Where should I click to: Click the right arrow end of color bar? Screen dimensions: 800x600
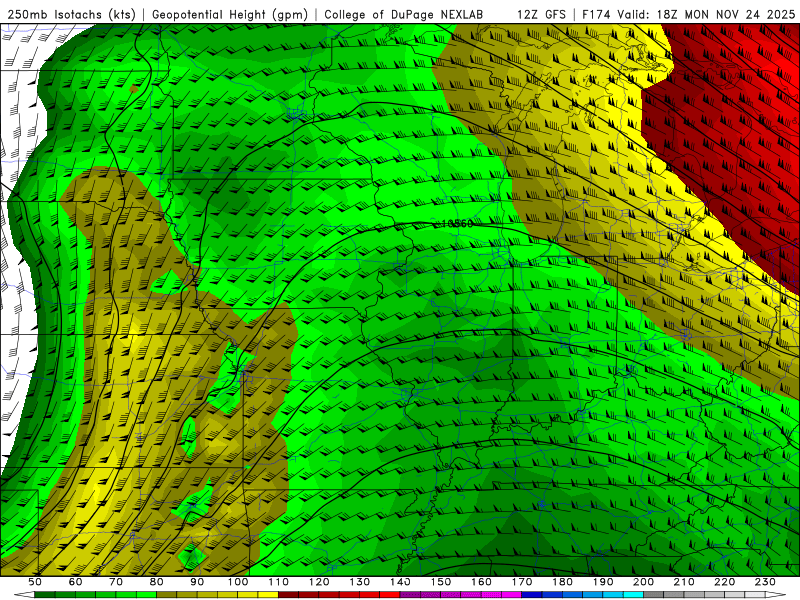(x=776, y=594)
